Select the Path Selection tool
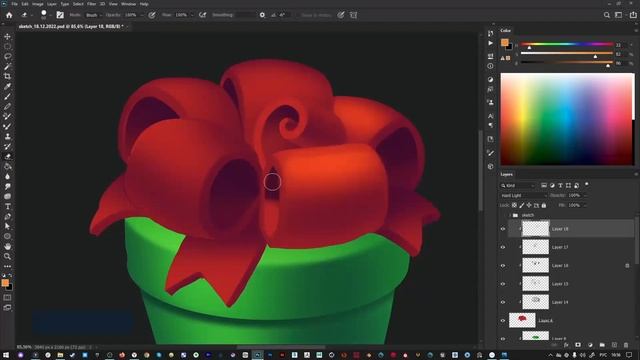Viewport: 640px width, 360px height. (x=7, y=226)
